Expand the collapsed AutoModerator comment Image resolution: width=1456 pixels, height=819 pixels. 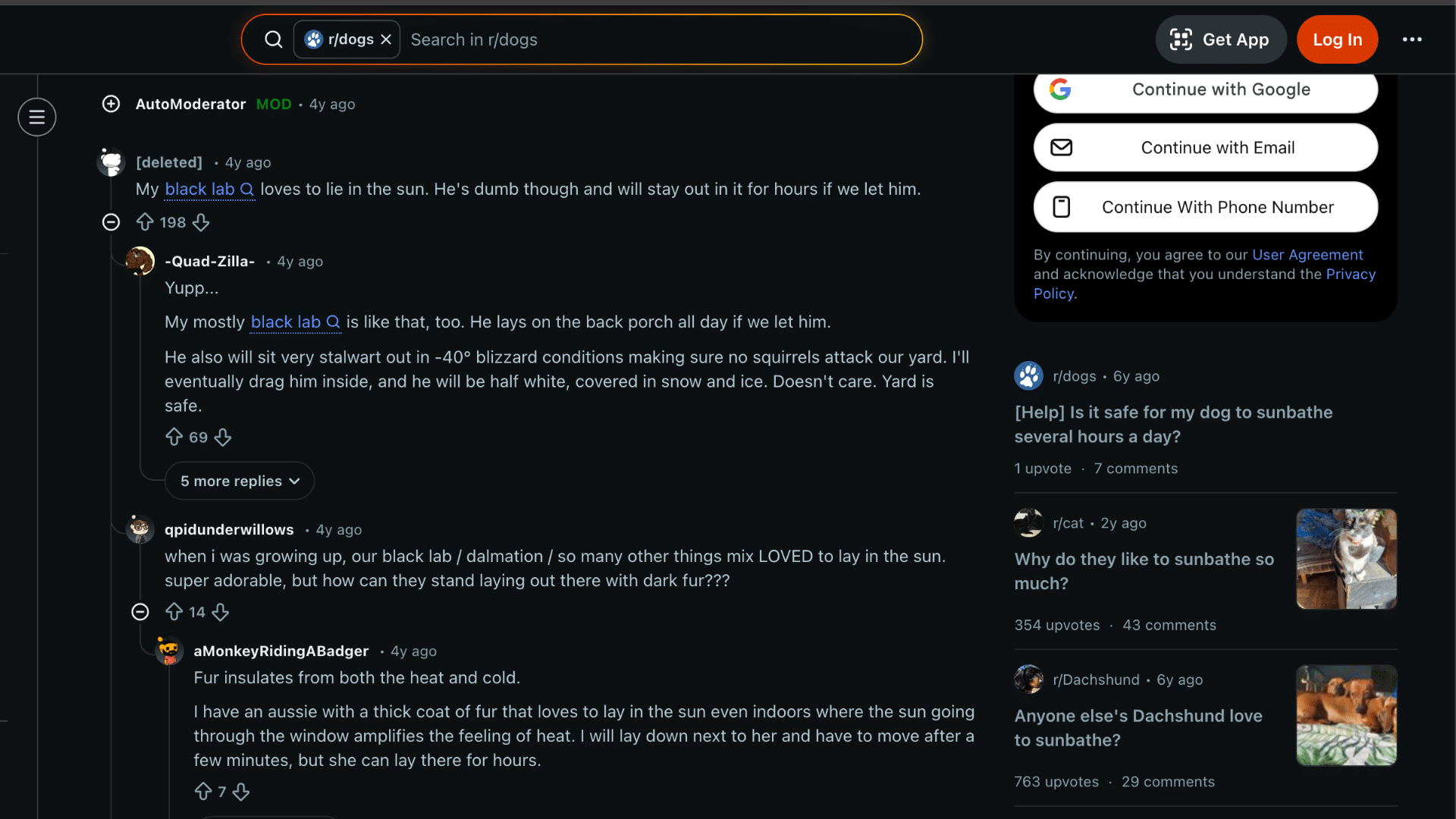[x=111, y=104]
